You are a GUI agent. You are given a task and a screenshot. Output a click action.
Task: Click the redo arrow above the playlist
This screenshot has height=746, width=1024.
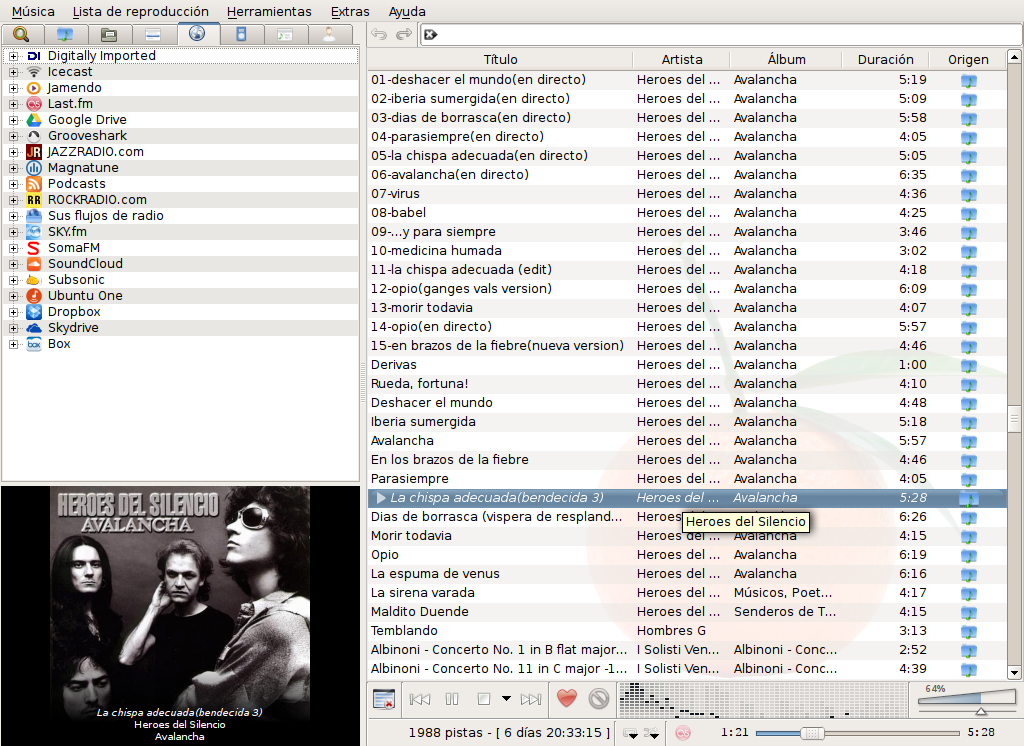point(404,34)
